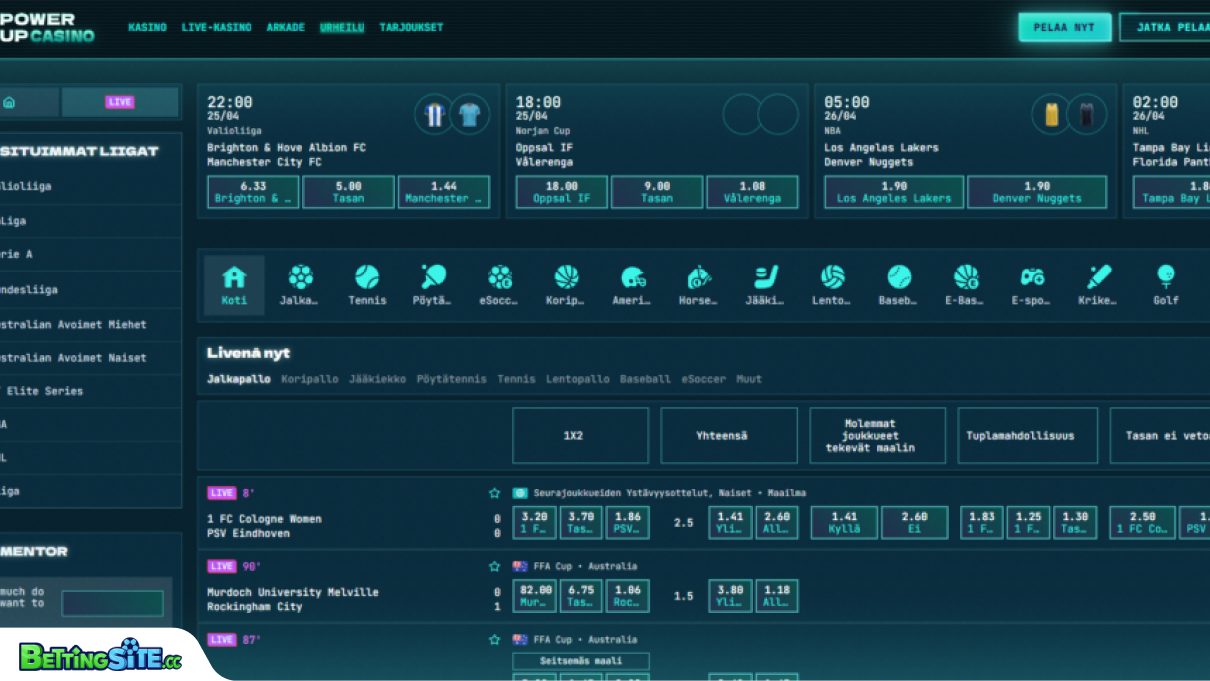Viewport: 1210px width, 681px height.
Task: Open the Kasino menu item
Action: click(147, 27)
